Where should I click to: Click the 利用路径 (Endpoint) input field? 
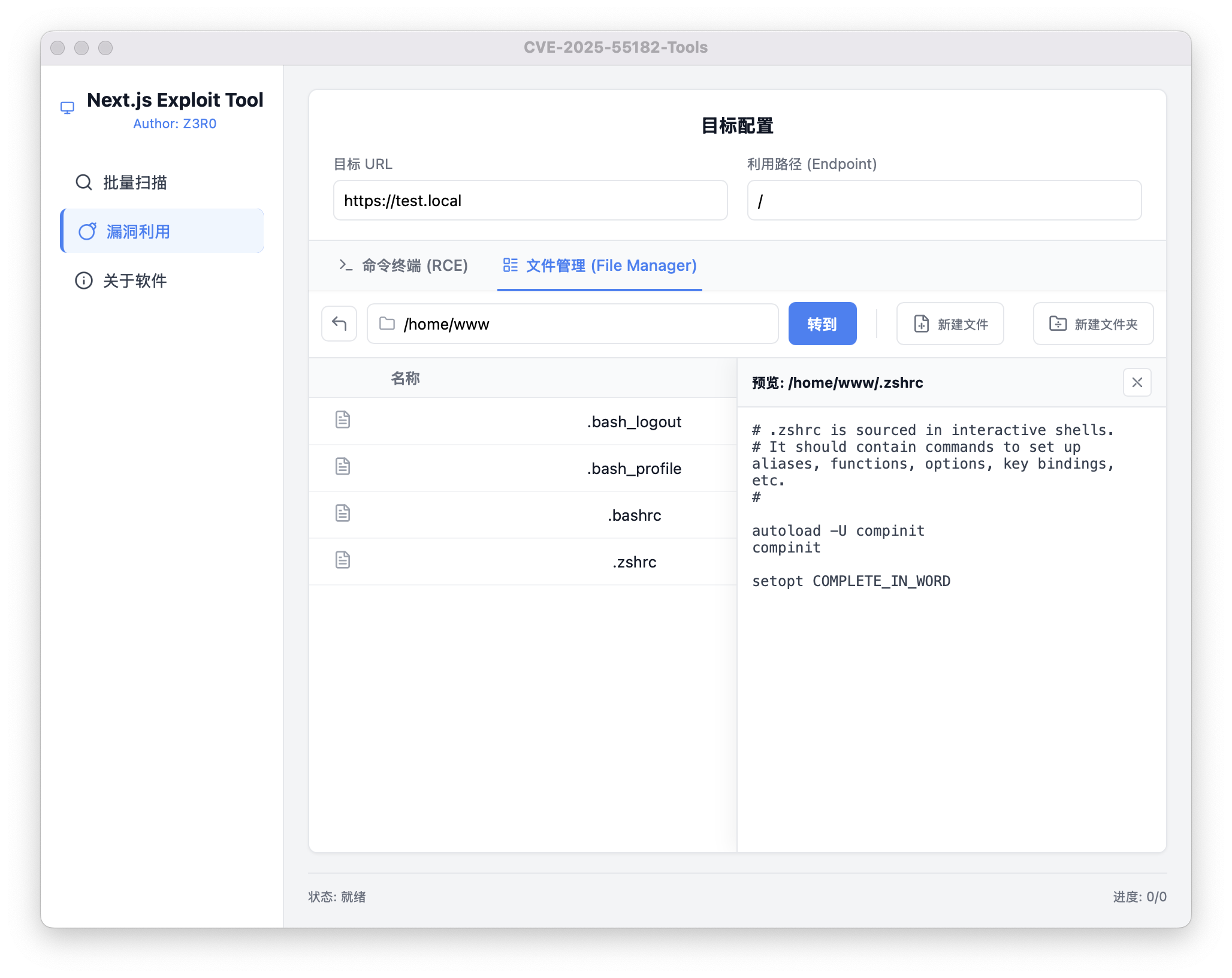(944, 200)
